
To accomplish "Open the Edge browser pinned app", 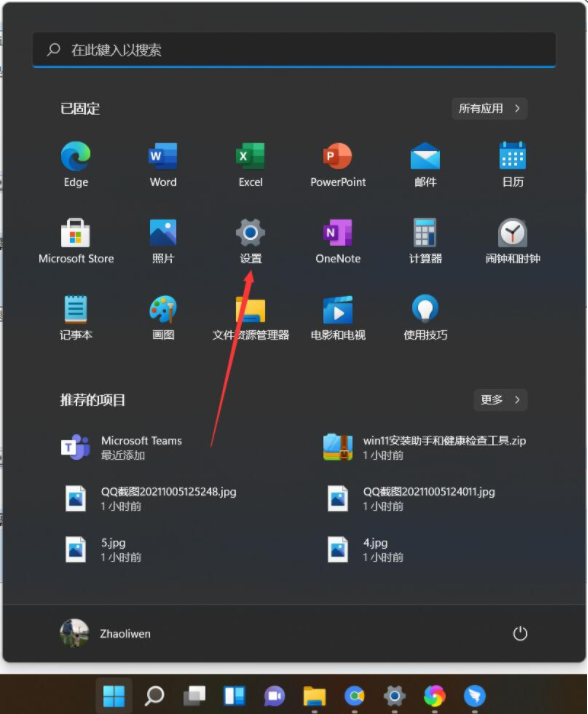I will [76, 165].
